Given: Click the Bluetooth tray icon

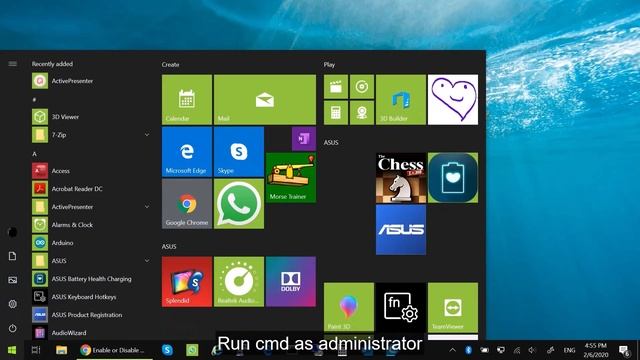Looking at the screenshot, I should point(468,350).
